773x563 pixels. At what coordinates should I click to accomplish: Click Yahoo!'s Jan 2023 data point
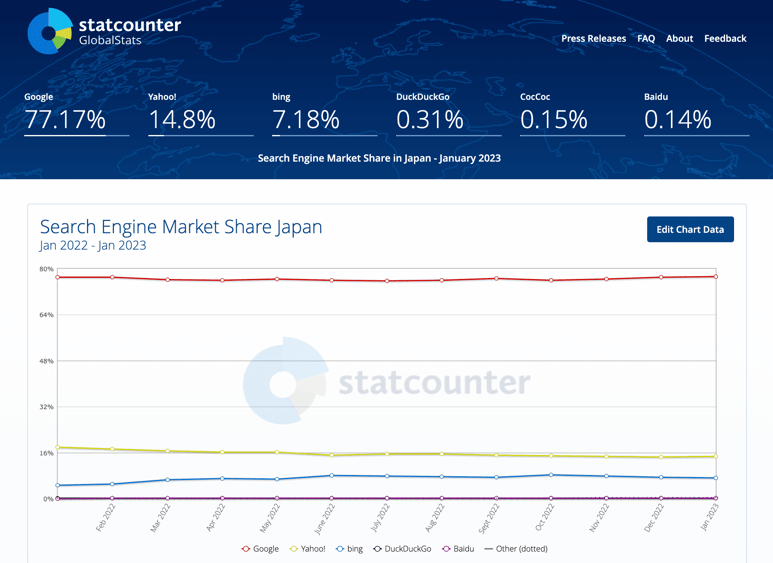pyautogui.click(x=716, y=457)
